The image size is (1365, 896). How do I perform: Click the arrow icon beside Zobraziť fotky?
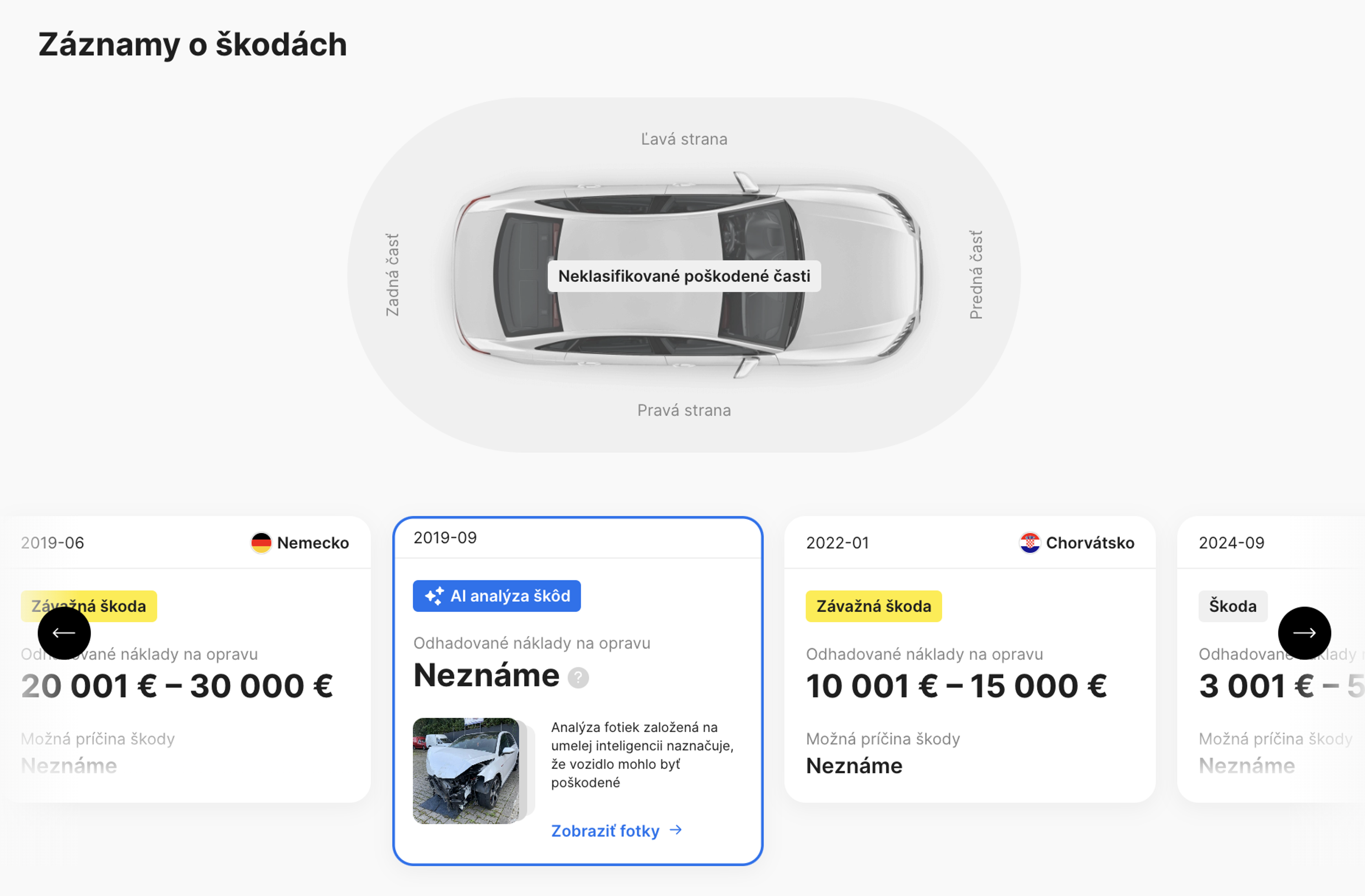pyautogui.click(x=676, y=830)
